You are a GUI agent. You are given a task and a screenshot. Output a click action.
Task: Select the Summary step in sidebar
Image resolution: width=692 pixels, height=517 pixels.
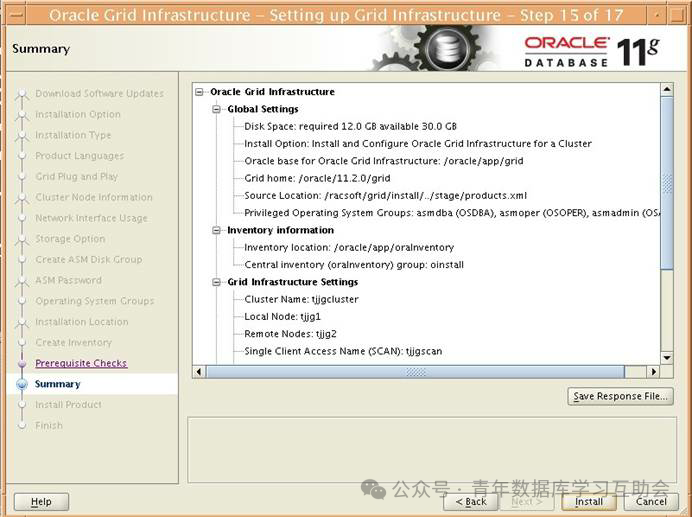point(58,384)
